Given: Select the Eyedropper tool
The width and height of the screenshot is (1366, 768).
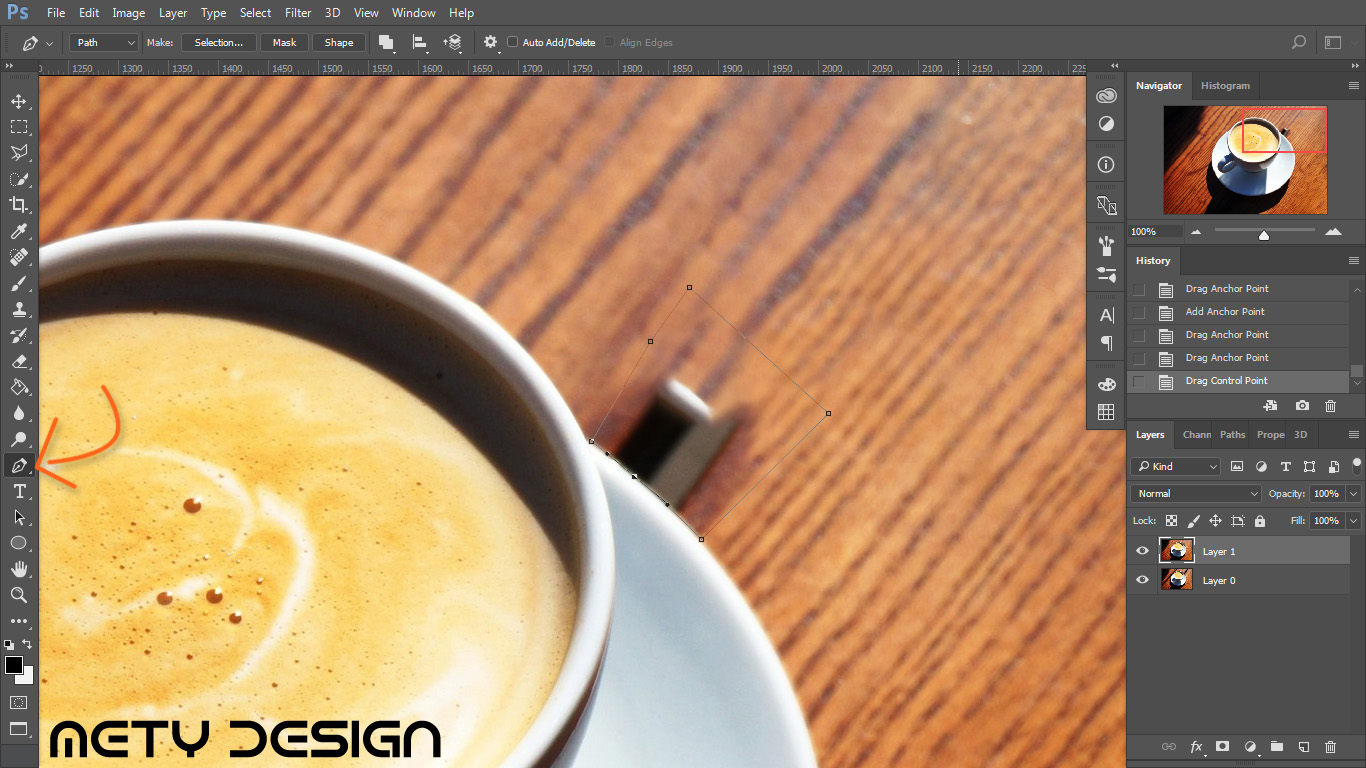Looking at the screenshot, I should tap(19, 231).
